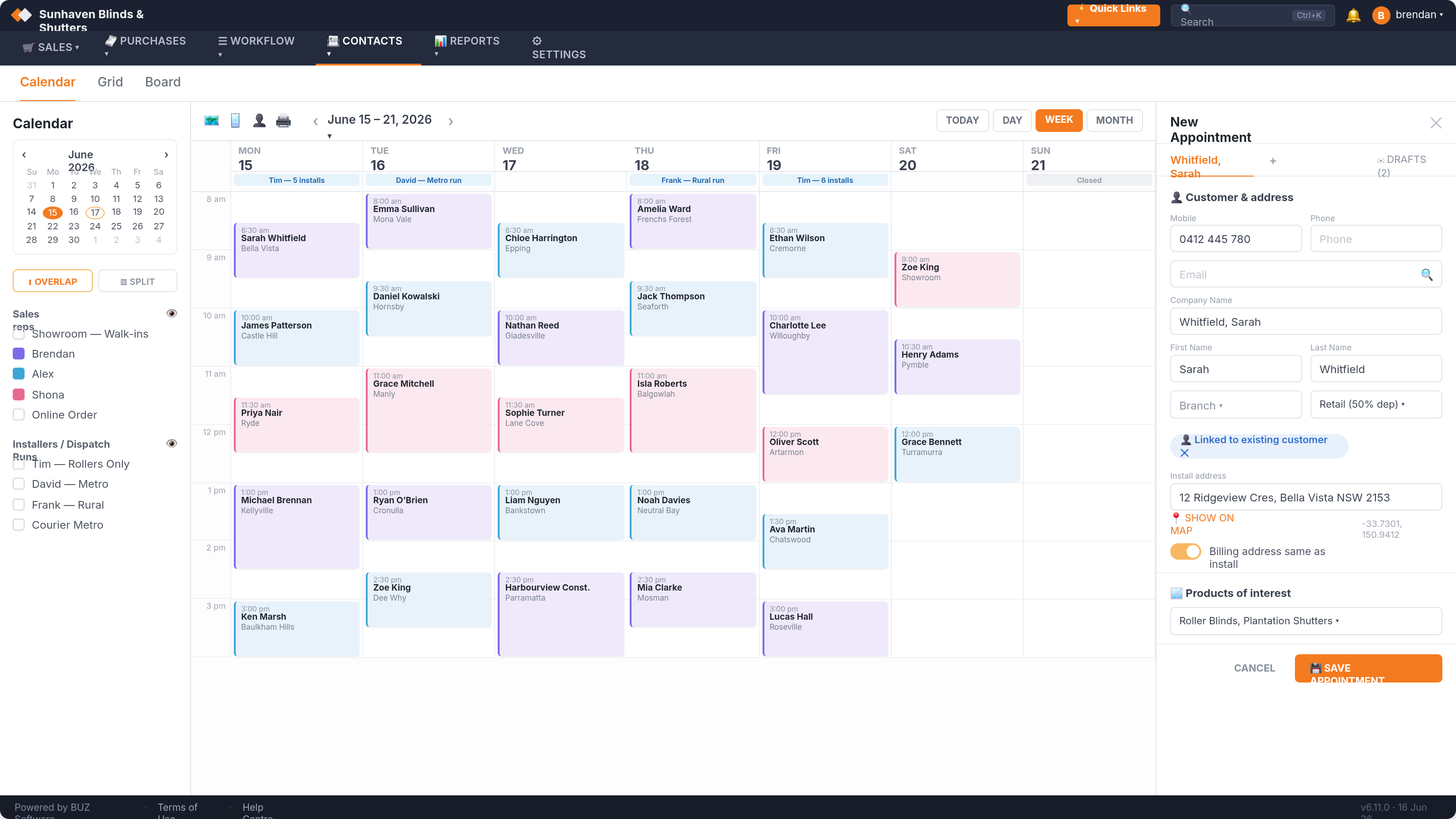Open the Branch dropdown
Image resolution: width=1456 pixels, height=819 pixels.
click(1236, 405)
